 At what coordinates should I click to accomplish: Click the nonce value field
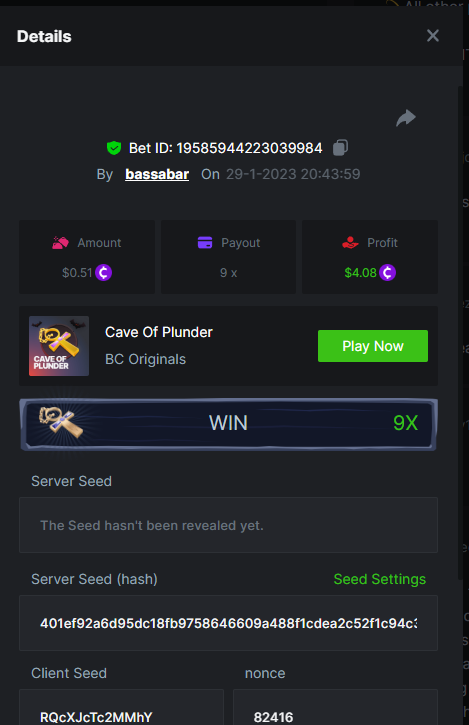point(335,707)
